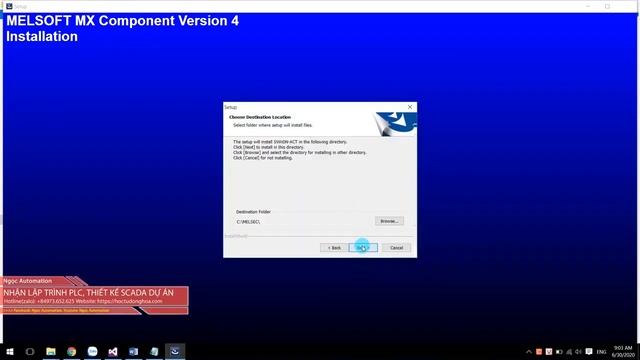
Task: Click the Setup window title bar icon
Action: [x=9, y=6]
